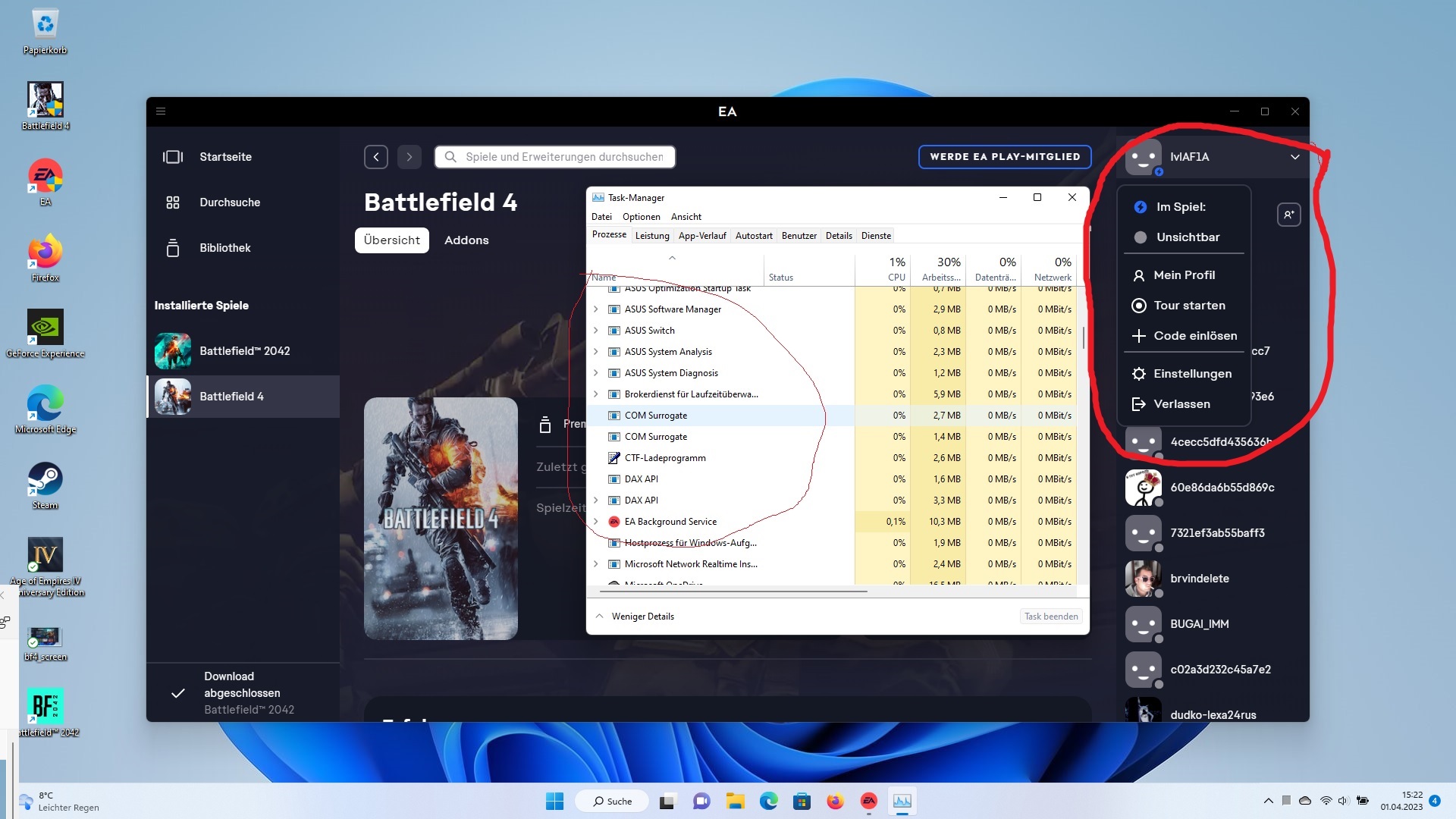Expand ASUS System Analysis process
The width and height of the screenshot is (1456, 819).
click(x=595, y=352)
